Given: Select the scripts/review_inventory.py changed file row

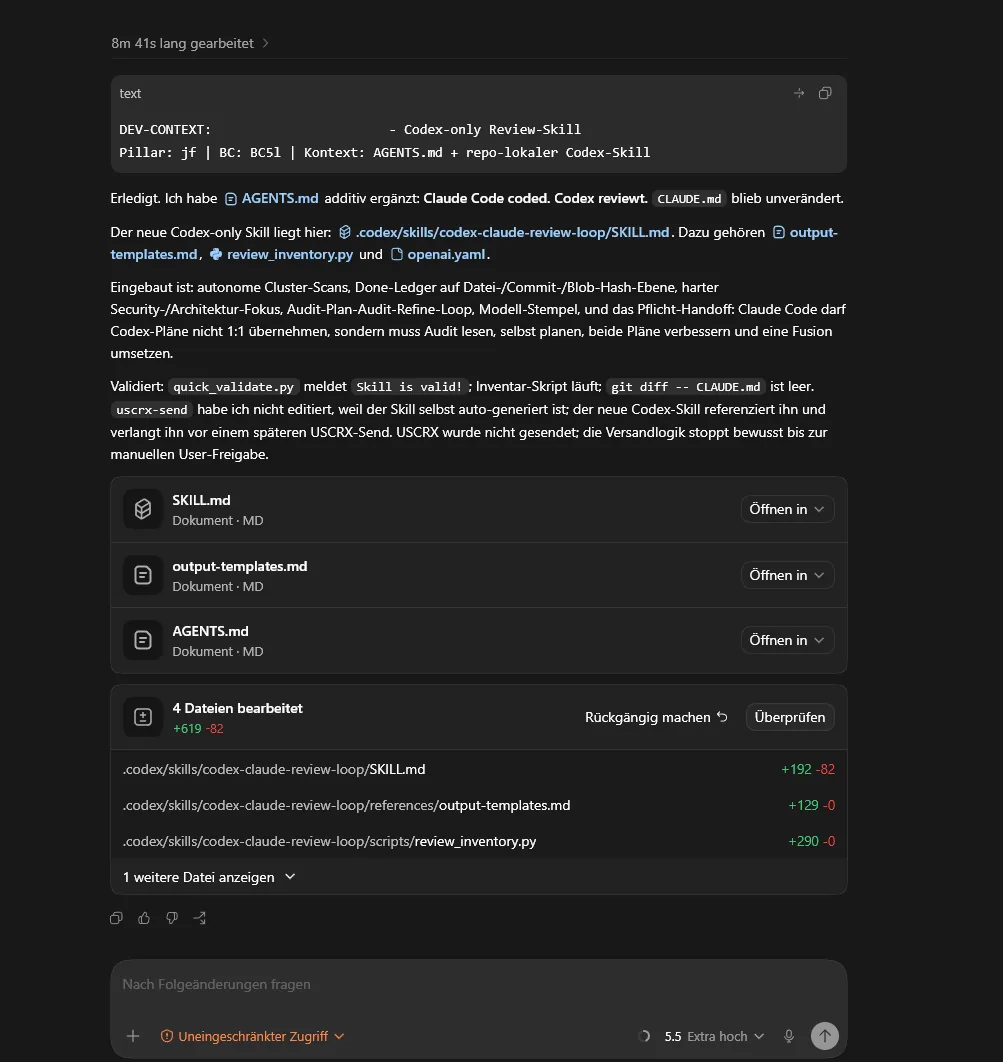Looking at the screenshot, I should 479,841.
